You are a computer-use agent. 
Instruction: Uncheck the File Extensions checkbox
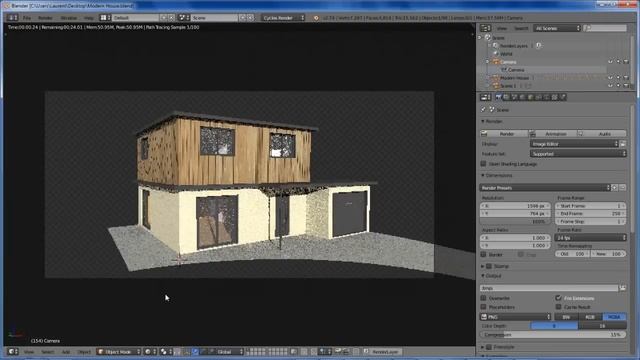click(x=558, y=298)
